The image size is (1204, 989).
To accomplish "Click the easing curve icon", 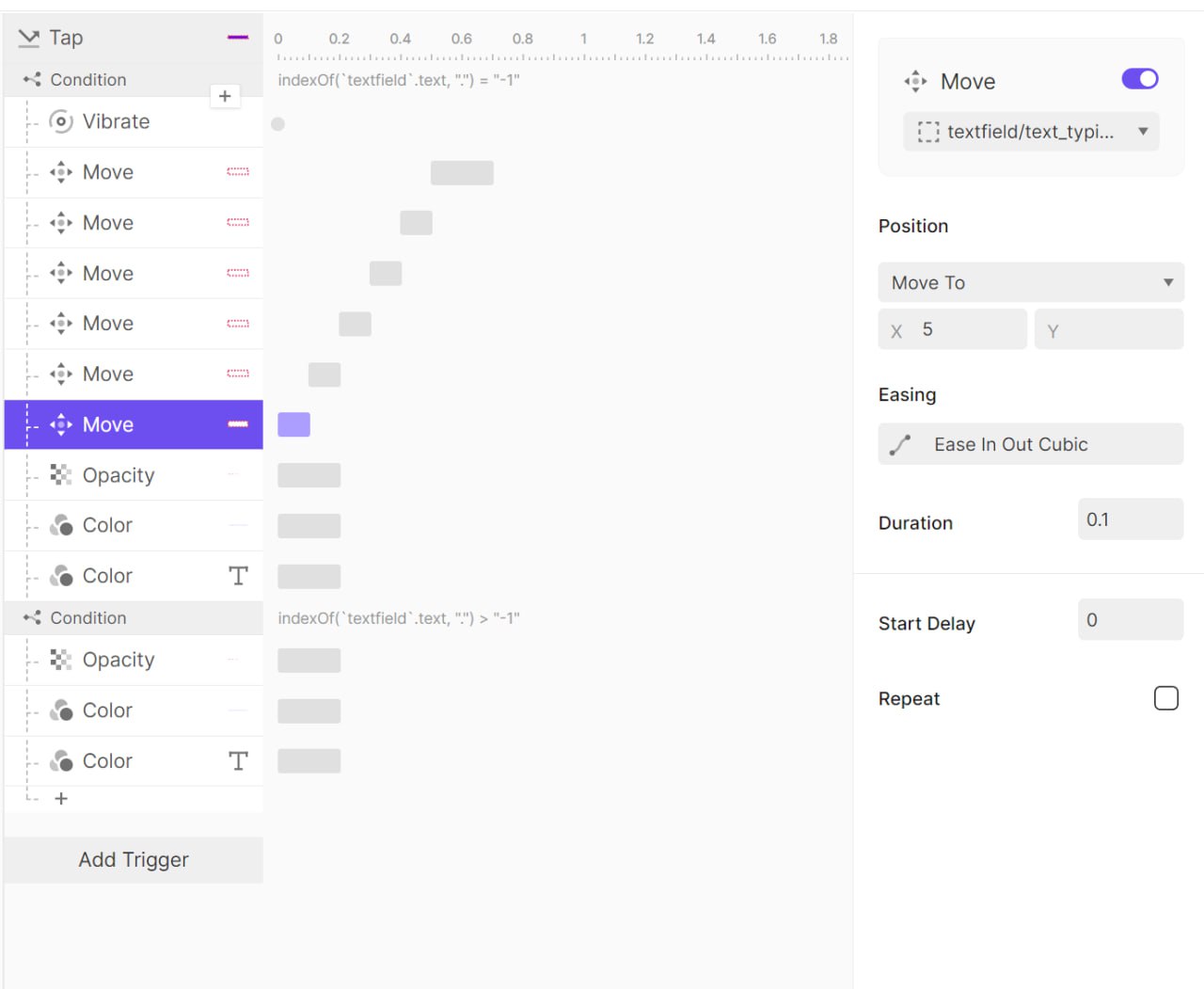I will [x=900, y=445].
